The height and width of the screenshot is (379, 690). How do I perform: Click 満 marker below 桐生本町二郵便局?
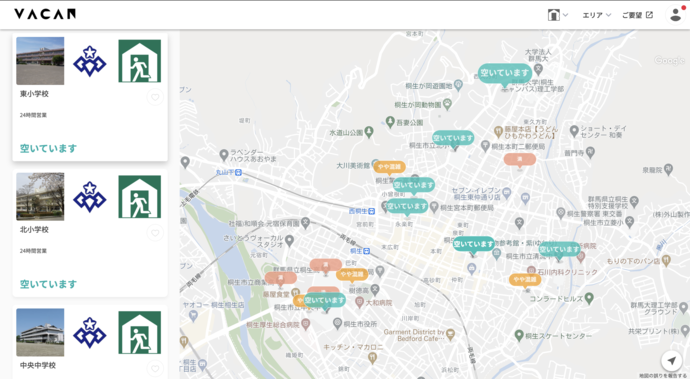(x=520, y=159)
